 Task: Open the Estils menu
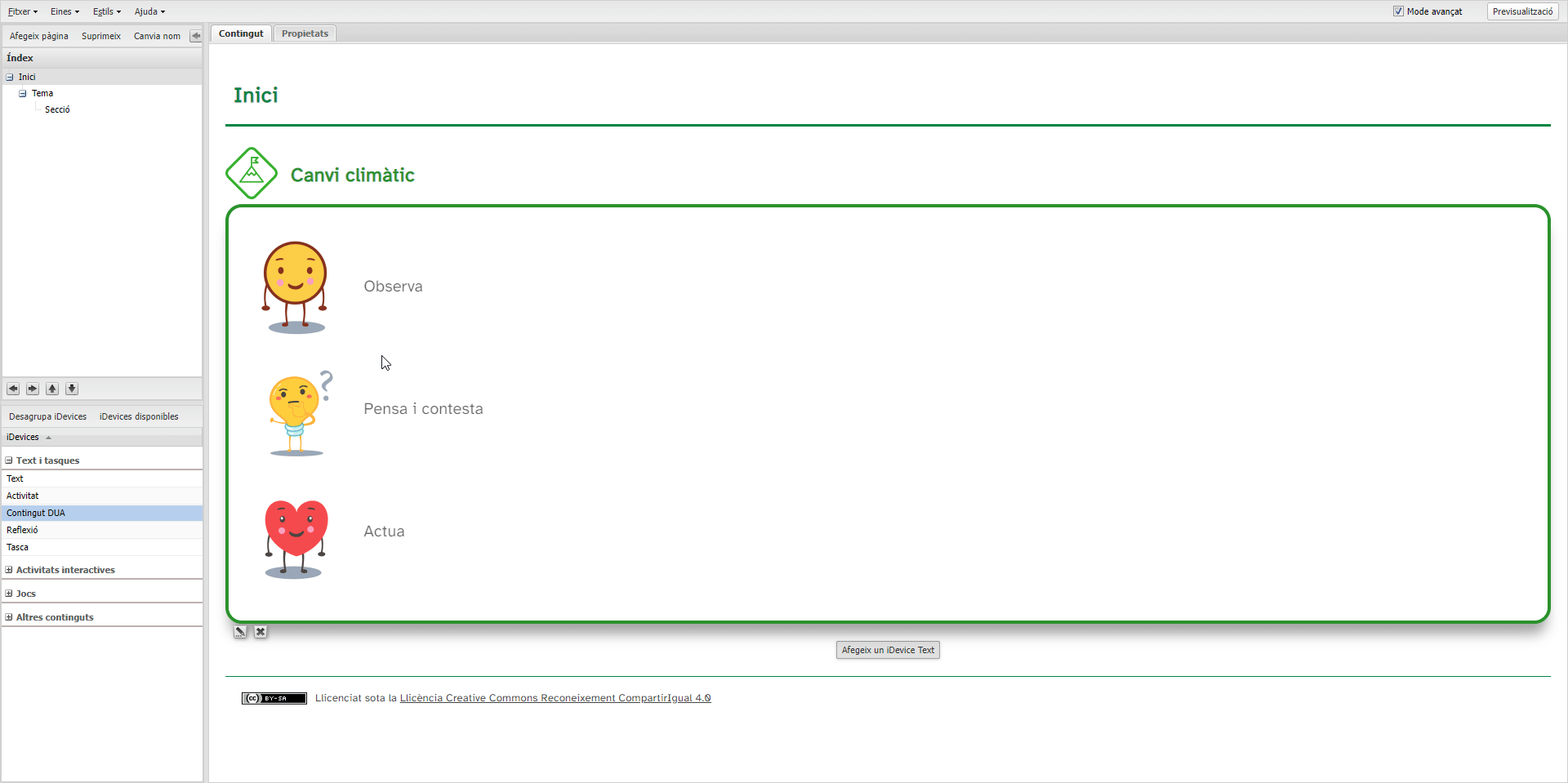[106, 11]
